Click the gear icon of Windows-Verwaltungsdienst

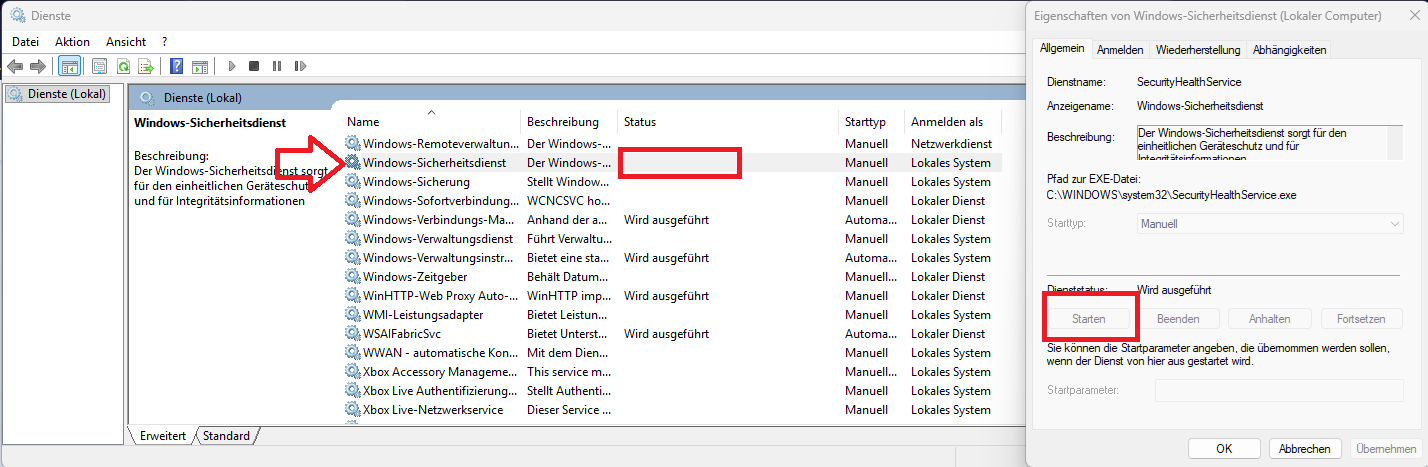tap(352, 239)
